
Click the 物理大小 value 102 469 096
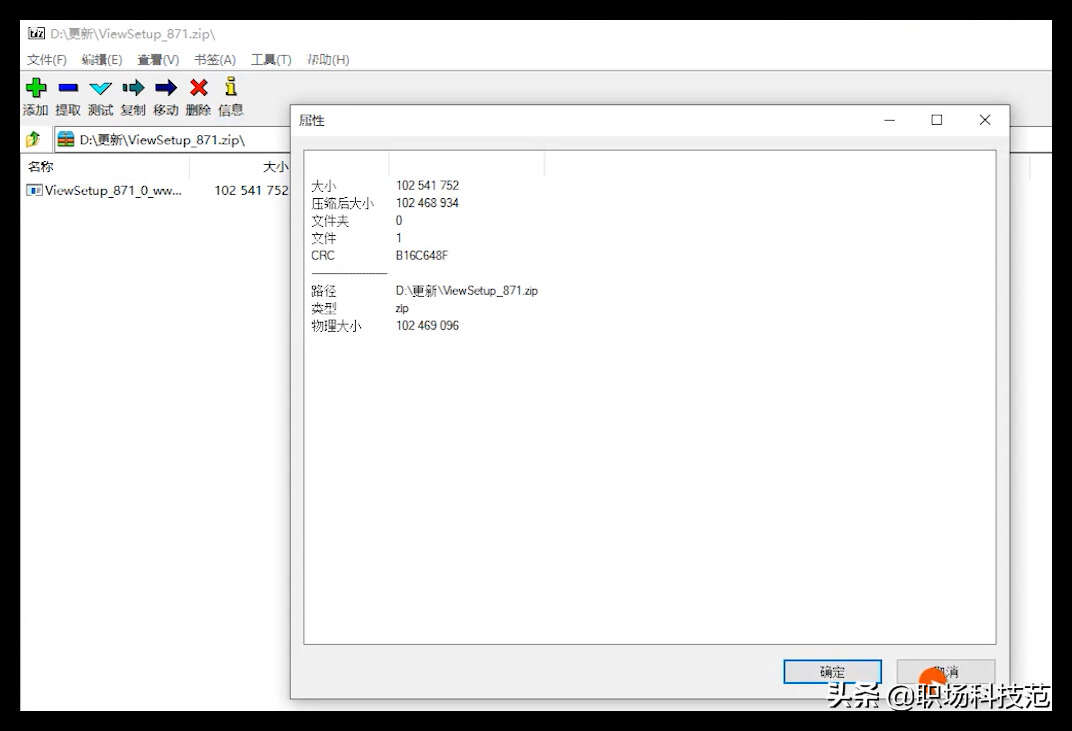(x=427, y=326)
